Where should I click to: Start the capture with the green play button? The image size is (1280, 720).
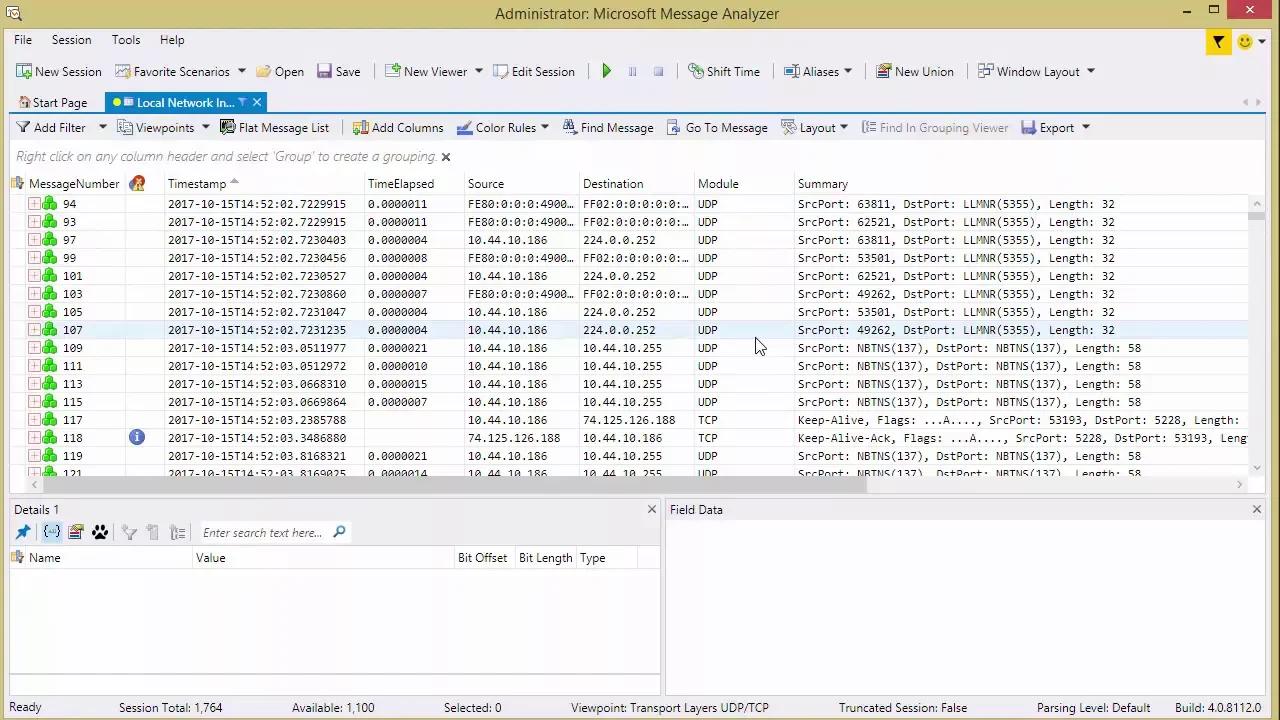(x=607, y=71)
